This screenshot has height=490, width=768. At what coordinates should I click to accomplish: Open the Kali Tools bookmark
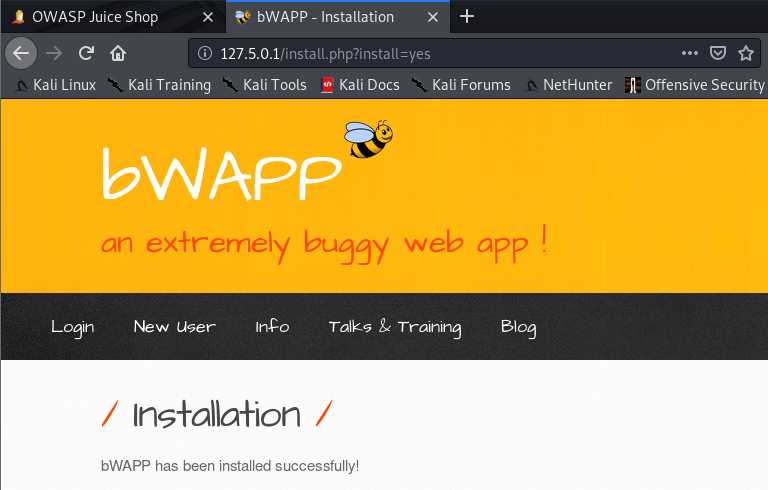pos(265,85)
